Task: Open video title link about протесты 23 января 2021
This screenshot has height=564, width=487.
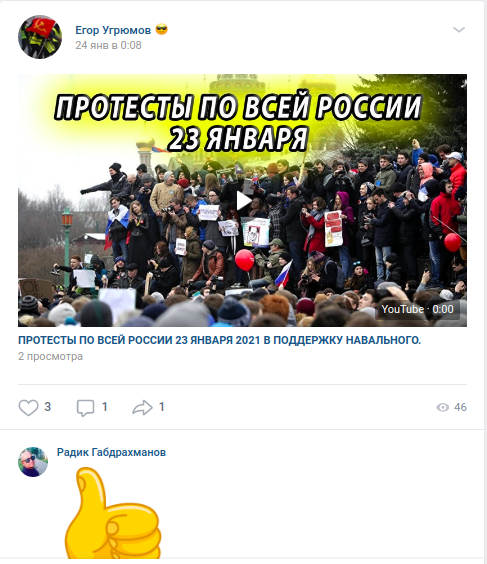Action: point(219,340)
